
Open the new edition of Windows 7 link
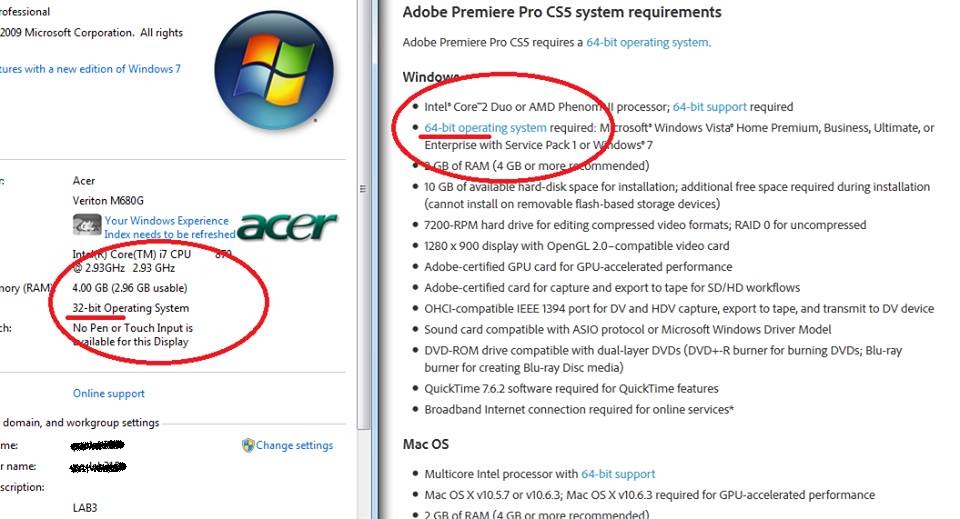(91, 69)
